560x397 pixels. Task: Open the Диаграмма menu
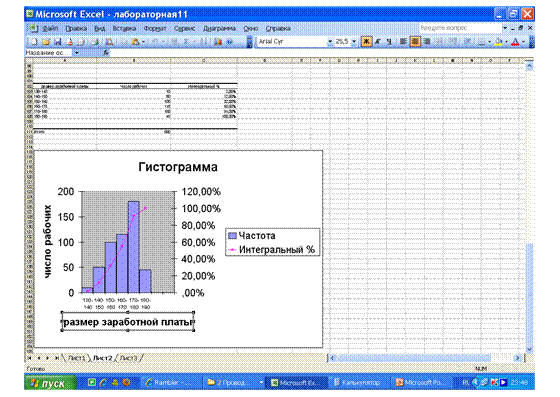pyautogui.click(x=219, y=29)
